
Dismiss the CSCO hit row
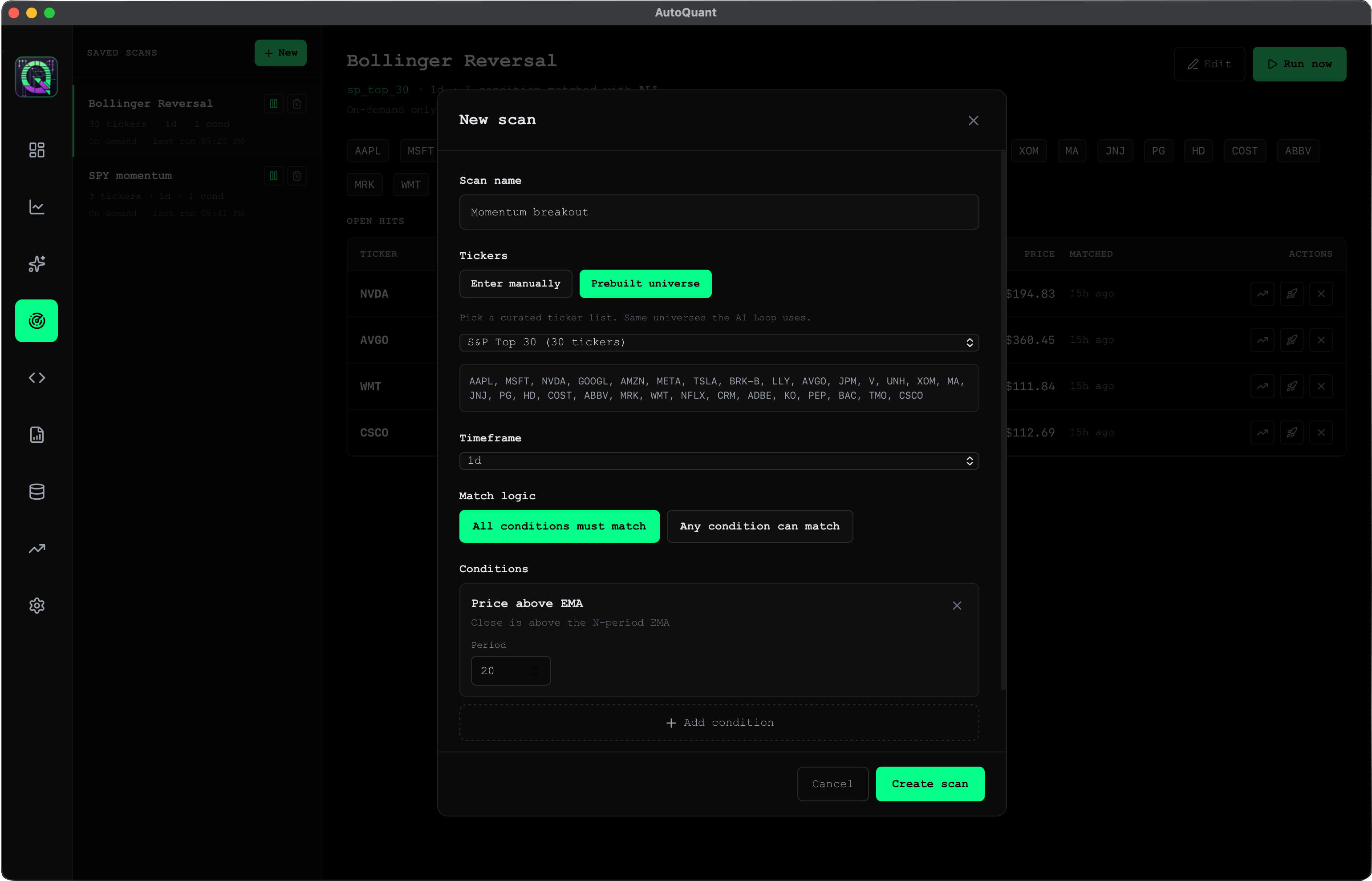click(1321, 432)
